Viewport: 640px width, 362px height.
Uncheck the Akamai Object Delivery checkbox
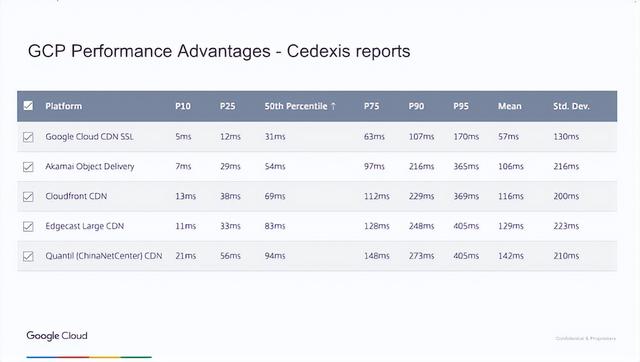click(x=28, y=167)
